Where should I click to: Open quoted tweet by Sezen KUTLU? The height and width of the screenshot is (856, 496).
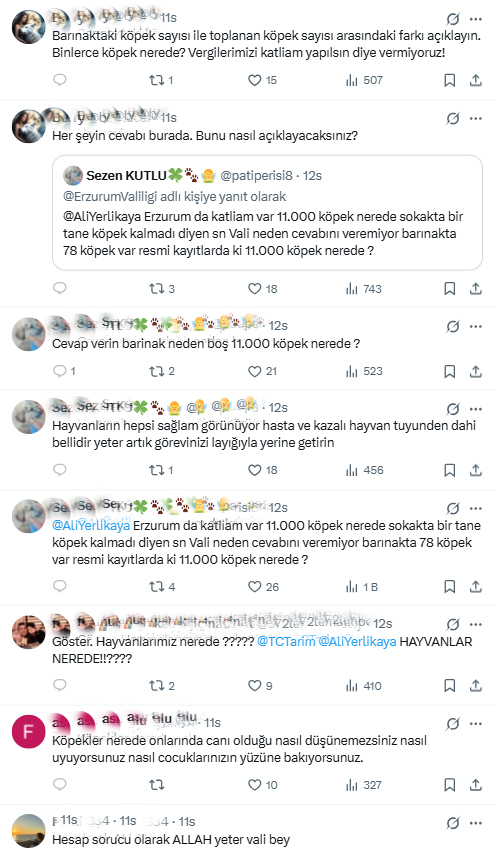click(267, 213)
